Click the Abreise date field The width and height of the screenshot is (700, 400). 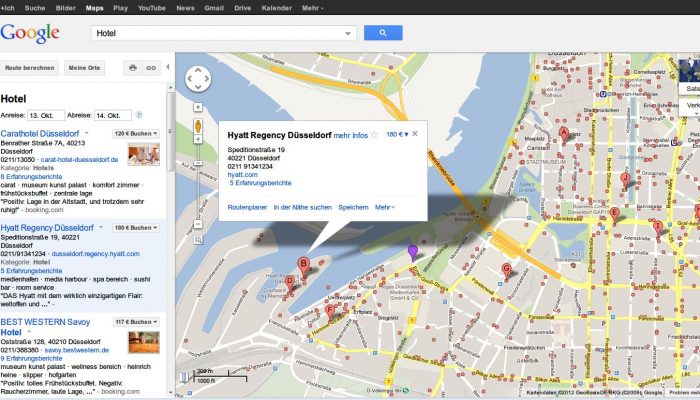tap(112, 115)
